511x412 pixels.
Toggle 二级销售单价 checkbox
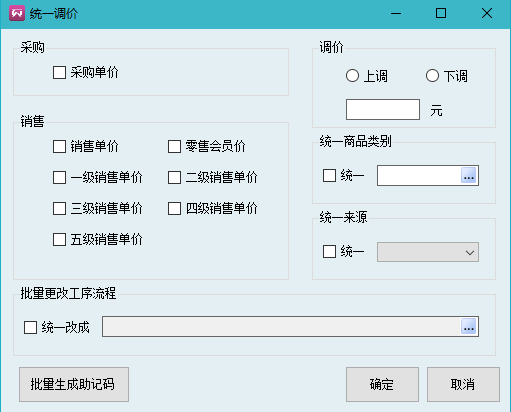point(174,177)
